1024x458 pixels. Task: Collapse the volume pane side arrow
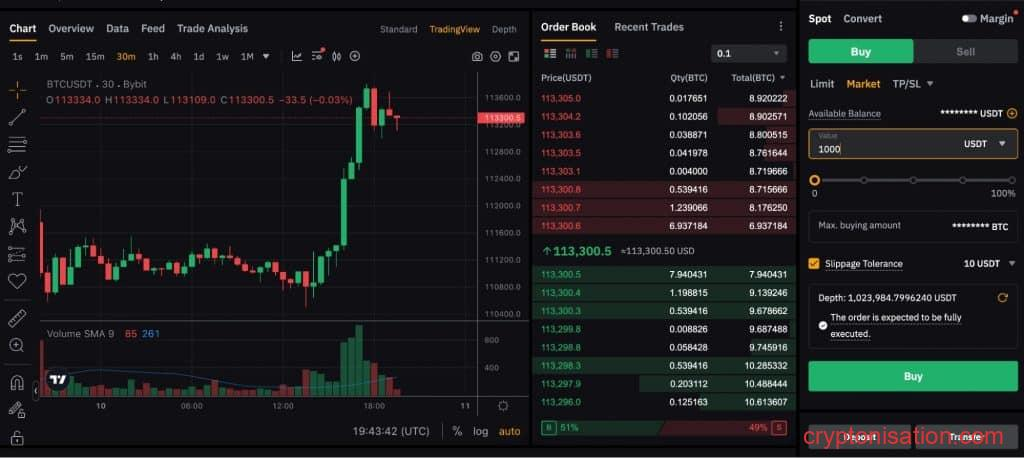(x=37, y=391)
